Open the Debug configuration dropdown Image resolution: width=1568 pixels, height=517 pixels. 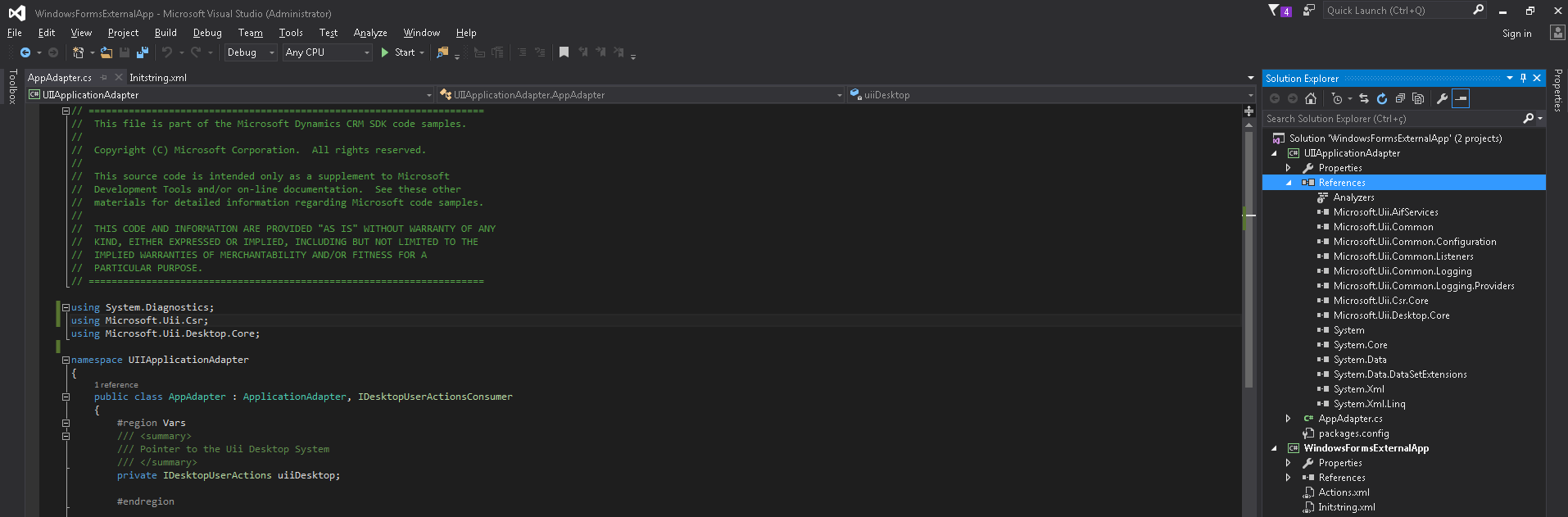[251, 52]
